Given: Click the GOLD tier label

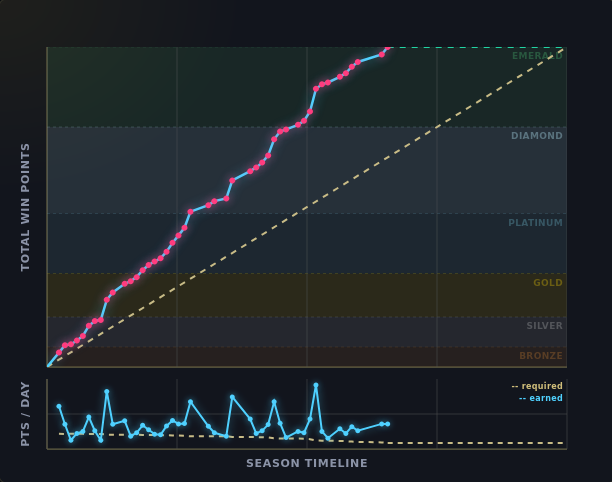Looking at the screenshot, I should 548,283.
